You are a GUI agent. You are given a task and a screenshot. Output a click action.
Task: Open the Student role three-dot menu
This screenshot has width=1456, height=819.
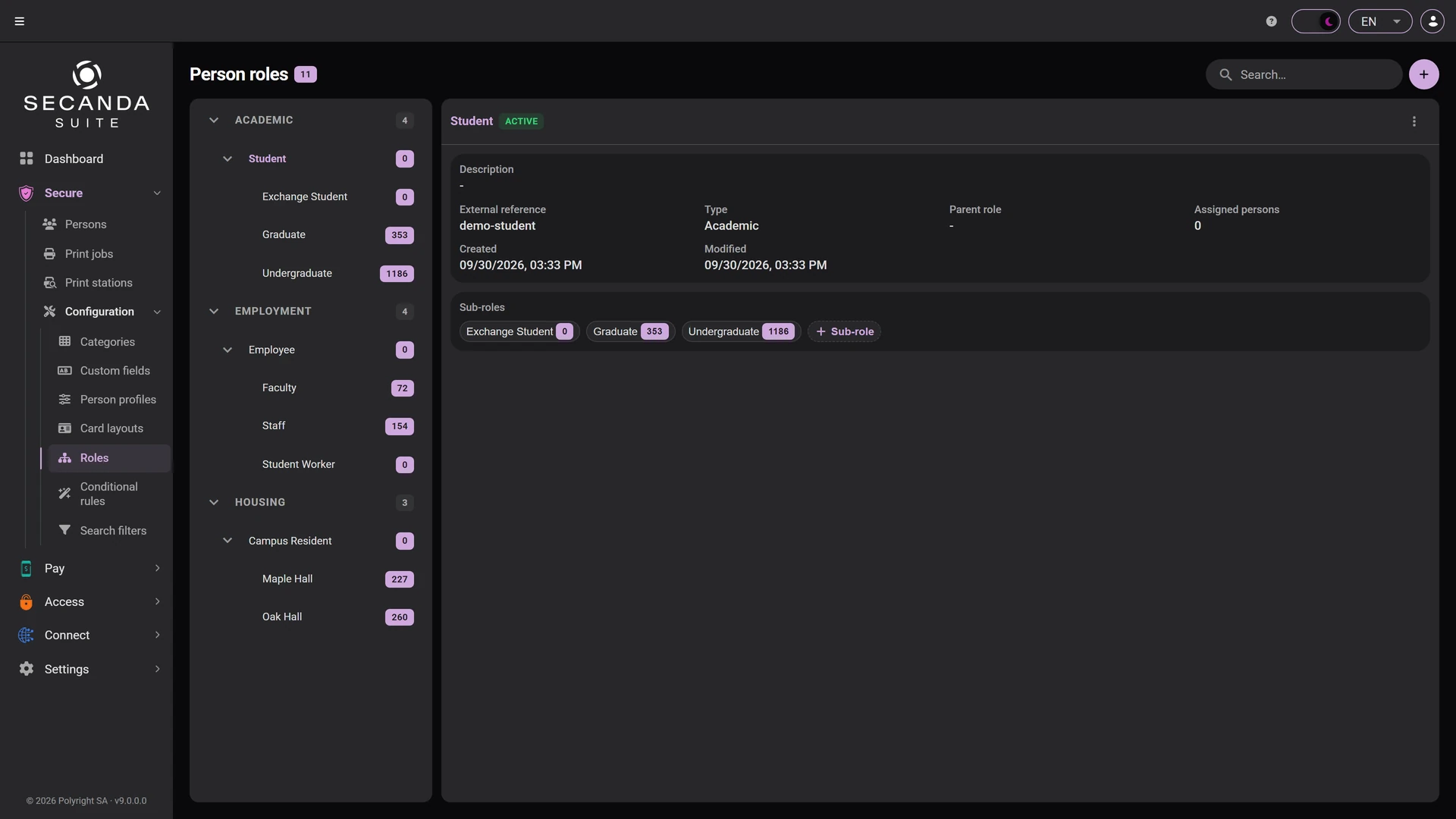[x=1414, y=121]
